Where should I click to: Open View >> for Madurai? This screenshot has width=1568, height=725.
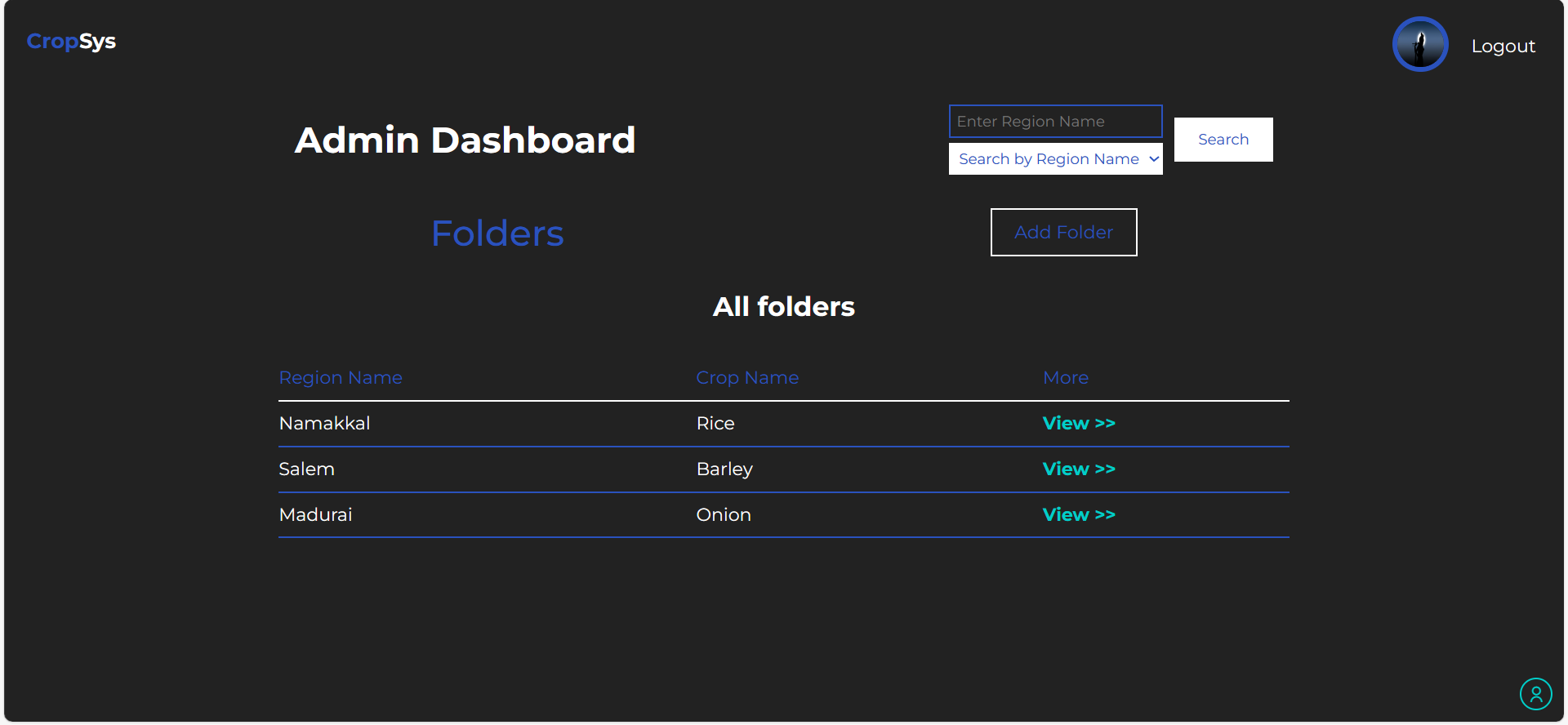(x=1078, y=515)
